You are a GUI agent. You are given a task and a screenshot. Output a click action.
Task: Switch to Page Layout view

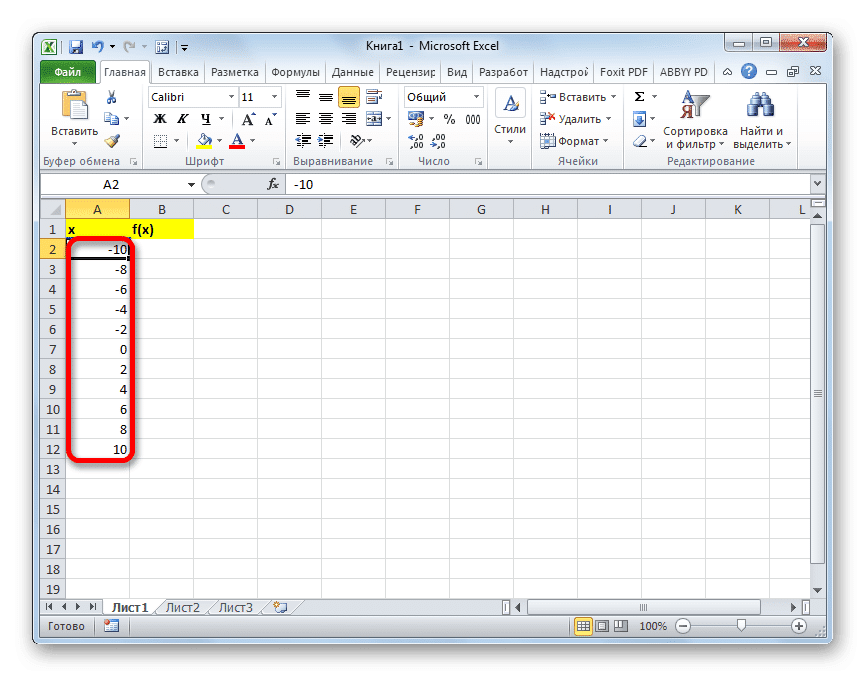(x=603, y=626)
